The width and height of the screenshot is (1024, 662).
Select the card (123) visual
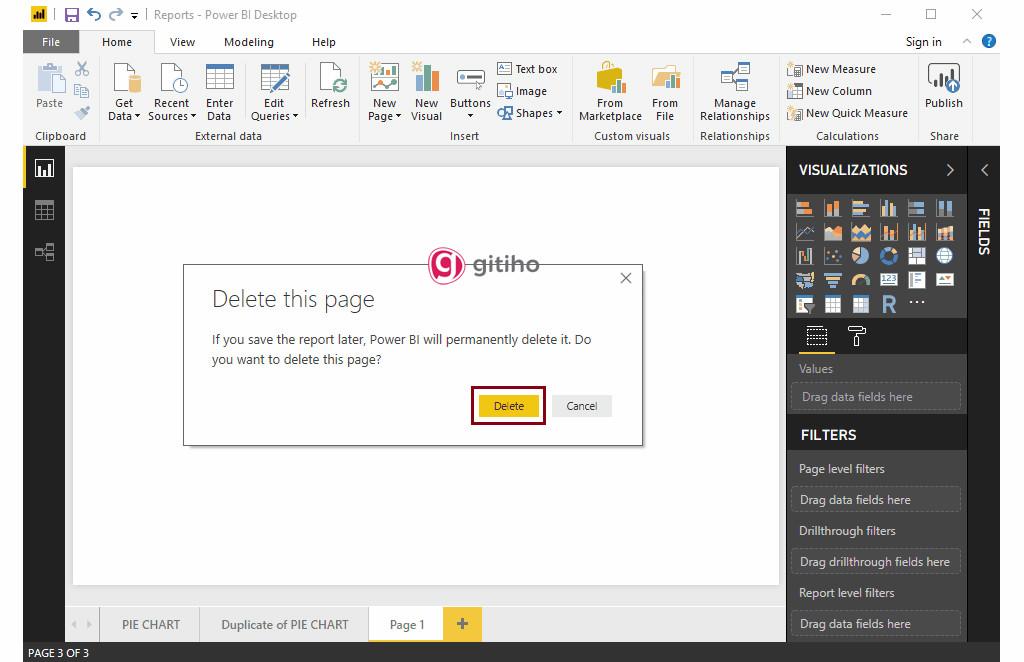click(x=889, y=280)
